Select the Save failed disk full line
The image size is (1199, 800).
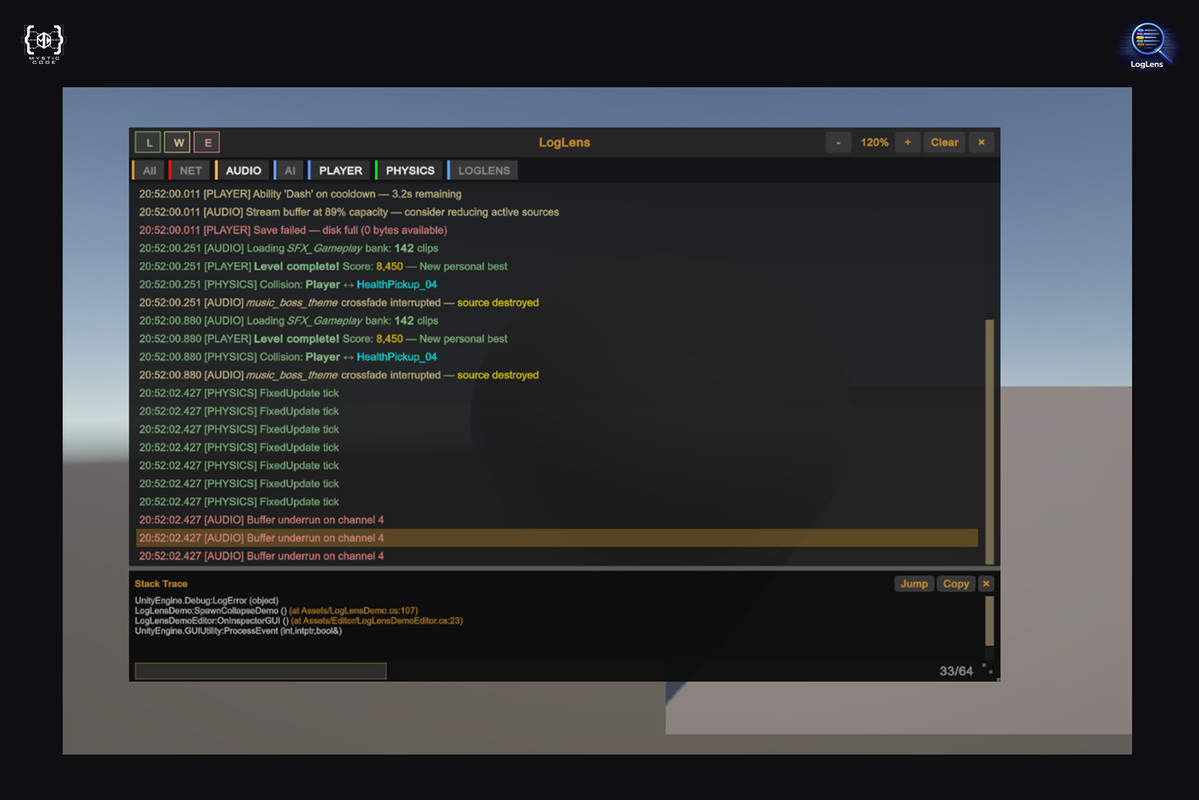[557, 230]
